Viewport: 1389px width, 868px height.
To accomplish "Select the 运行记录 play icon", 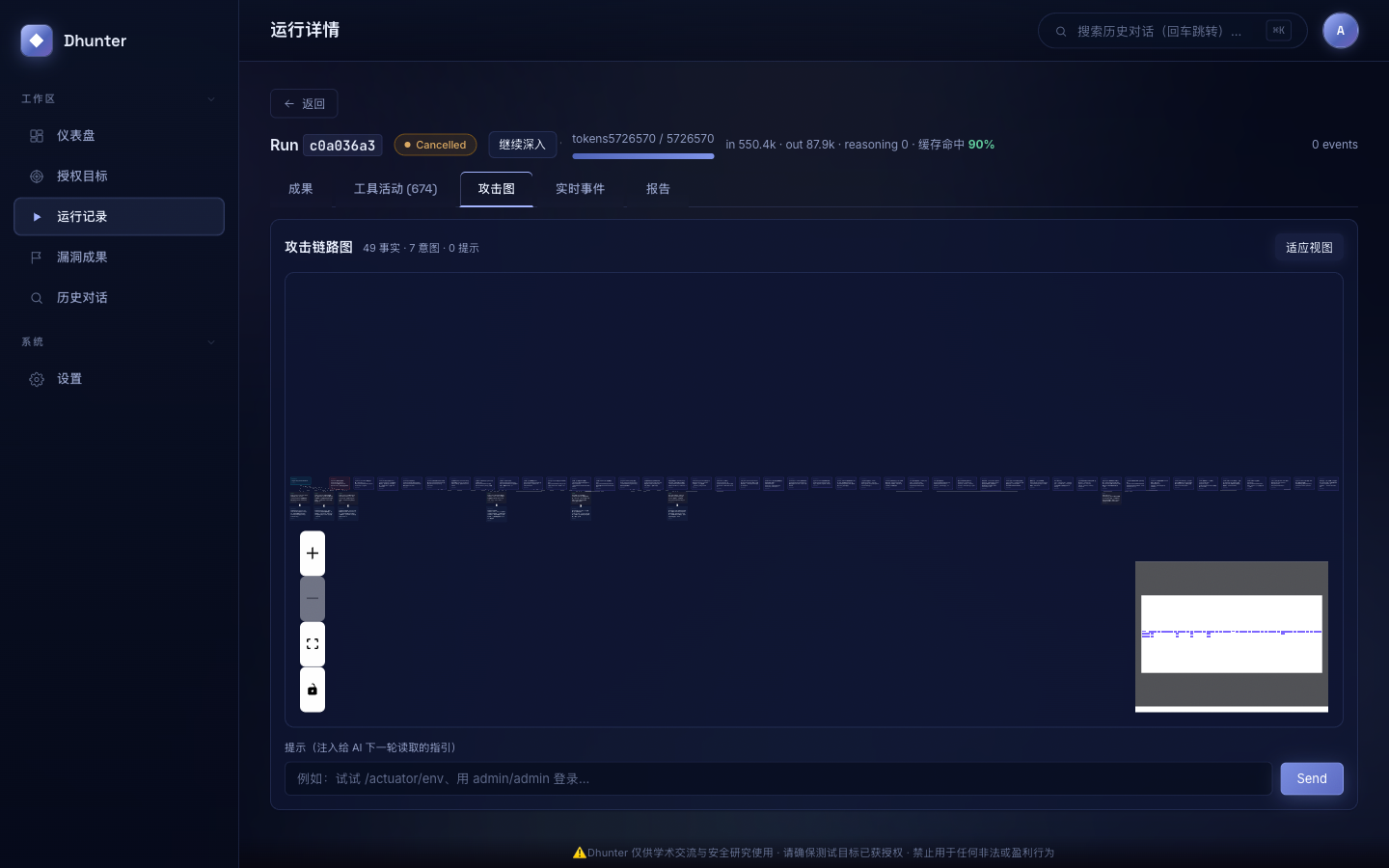I will [37, 217].
